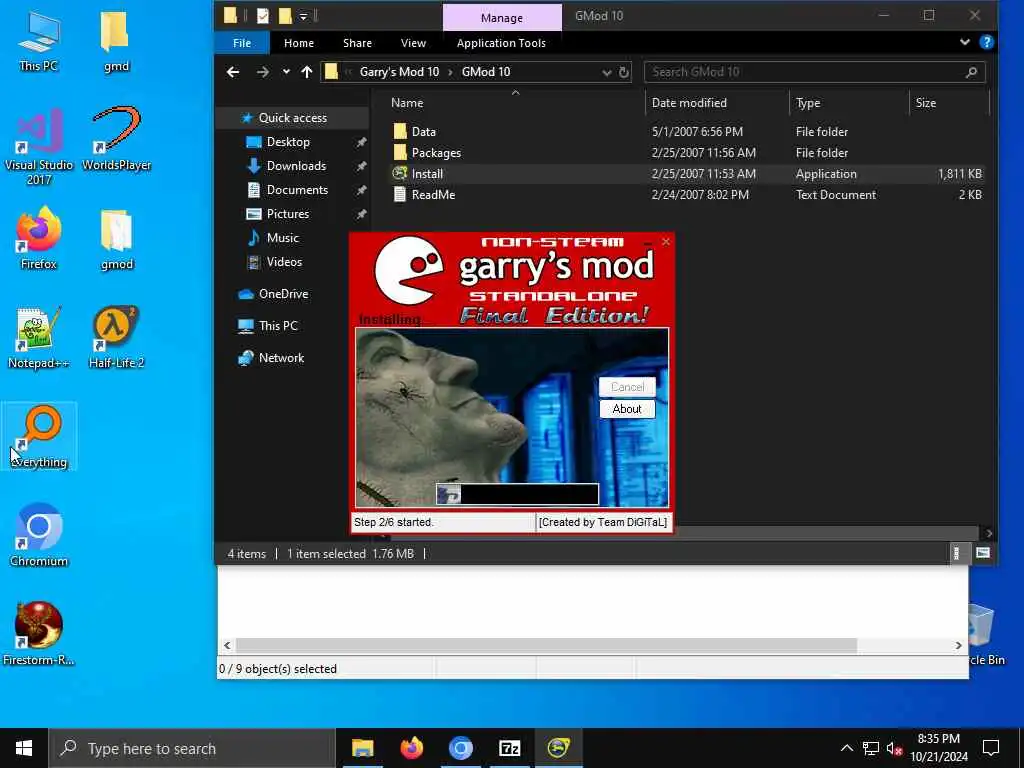Viewport: 1024px width, 768px height.
Task: Open Firefox from the taskbar
Action: [411, 748]
